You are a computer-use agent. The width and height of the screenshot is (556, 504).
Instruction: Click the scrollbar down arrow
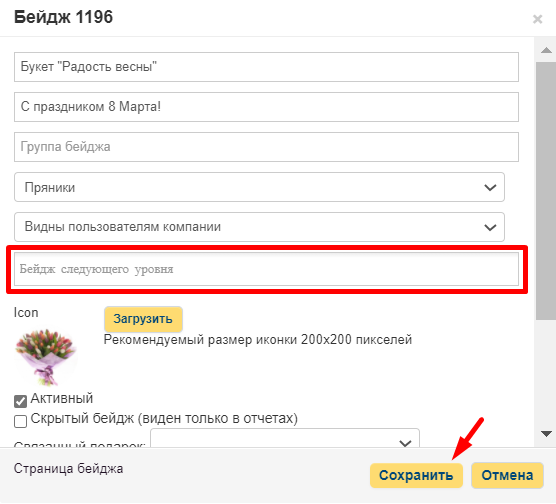pos(546,433)
